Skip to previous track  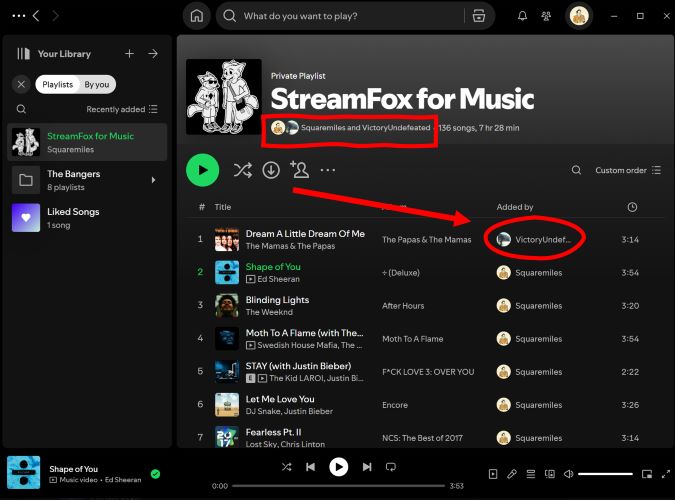pos(310,467)
